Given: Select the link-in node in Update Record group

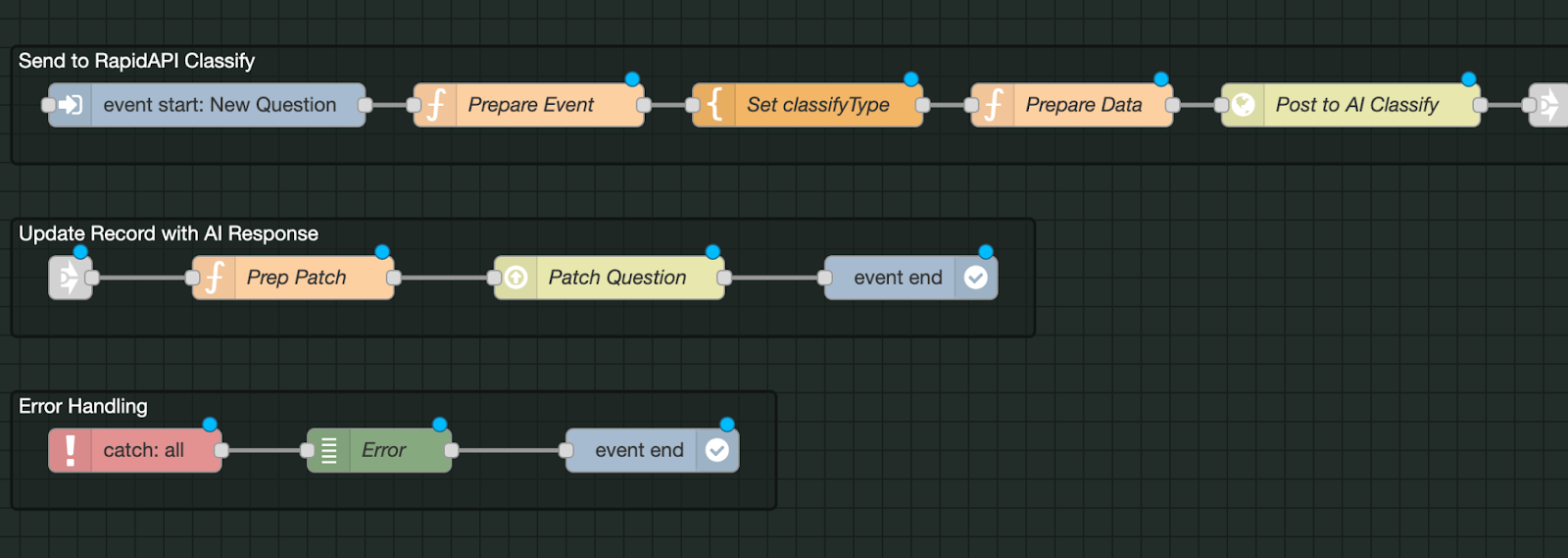Looking at the screenshot, I should (x=70, y=278).
